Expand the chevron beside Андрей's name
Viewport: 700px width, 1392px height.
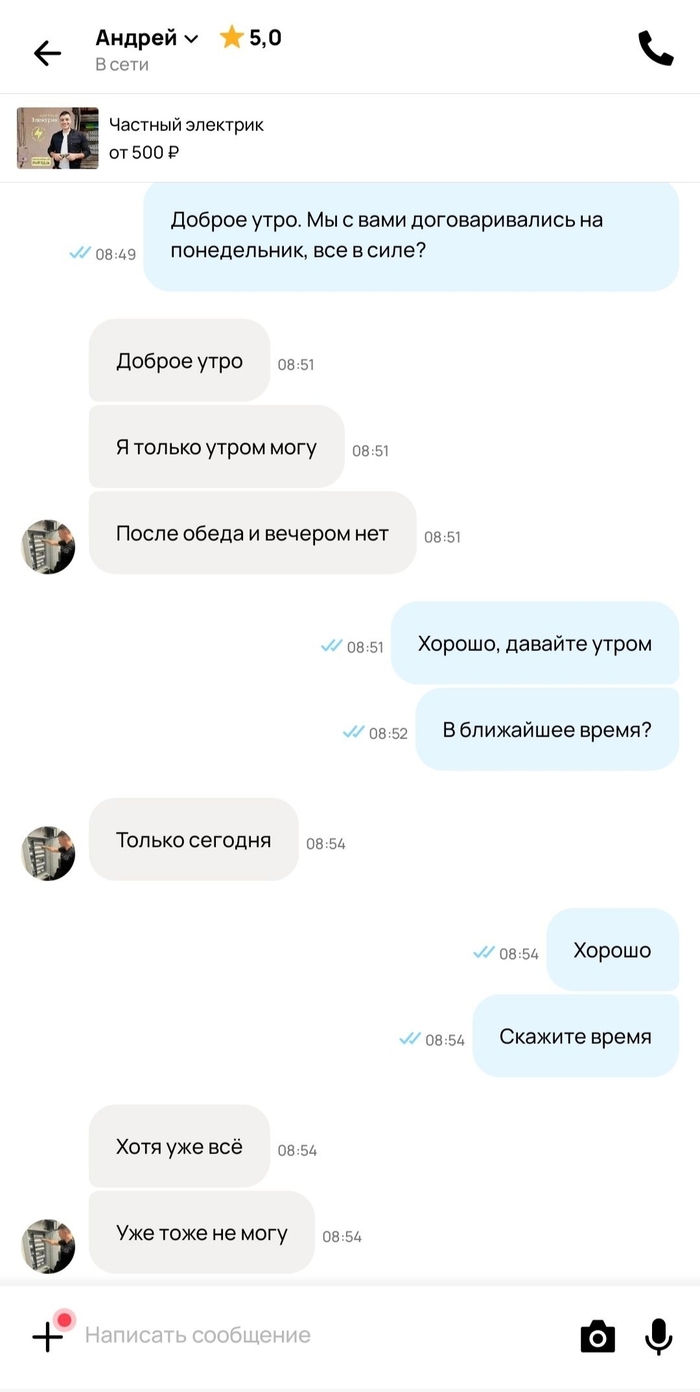coord(191,39)
